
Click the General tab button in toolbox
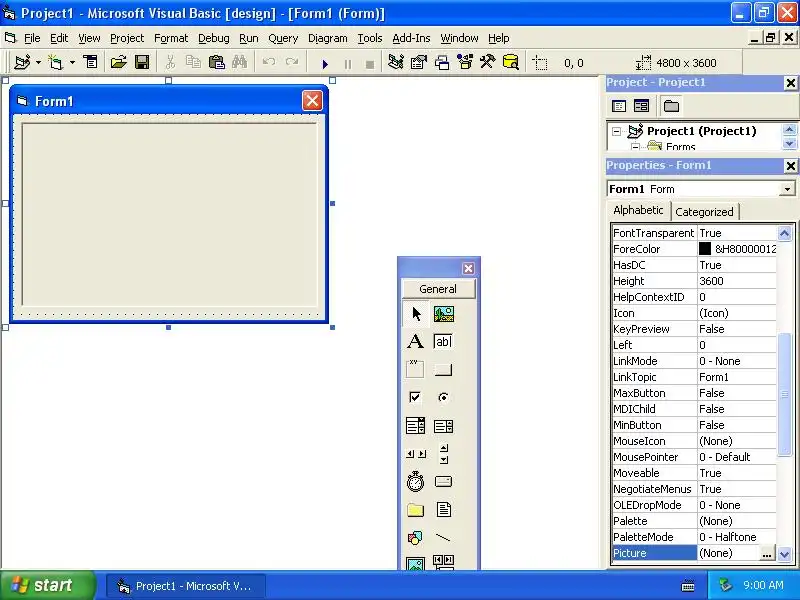[x=438, y=289]
